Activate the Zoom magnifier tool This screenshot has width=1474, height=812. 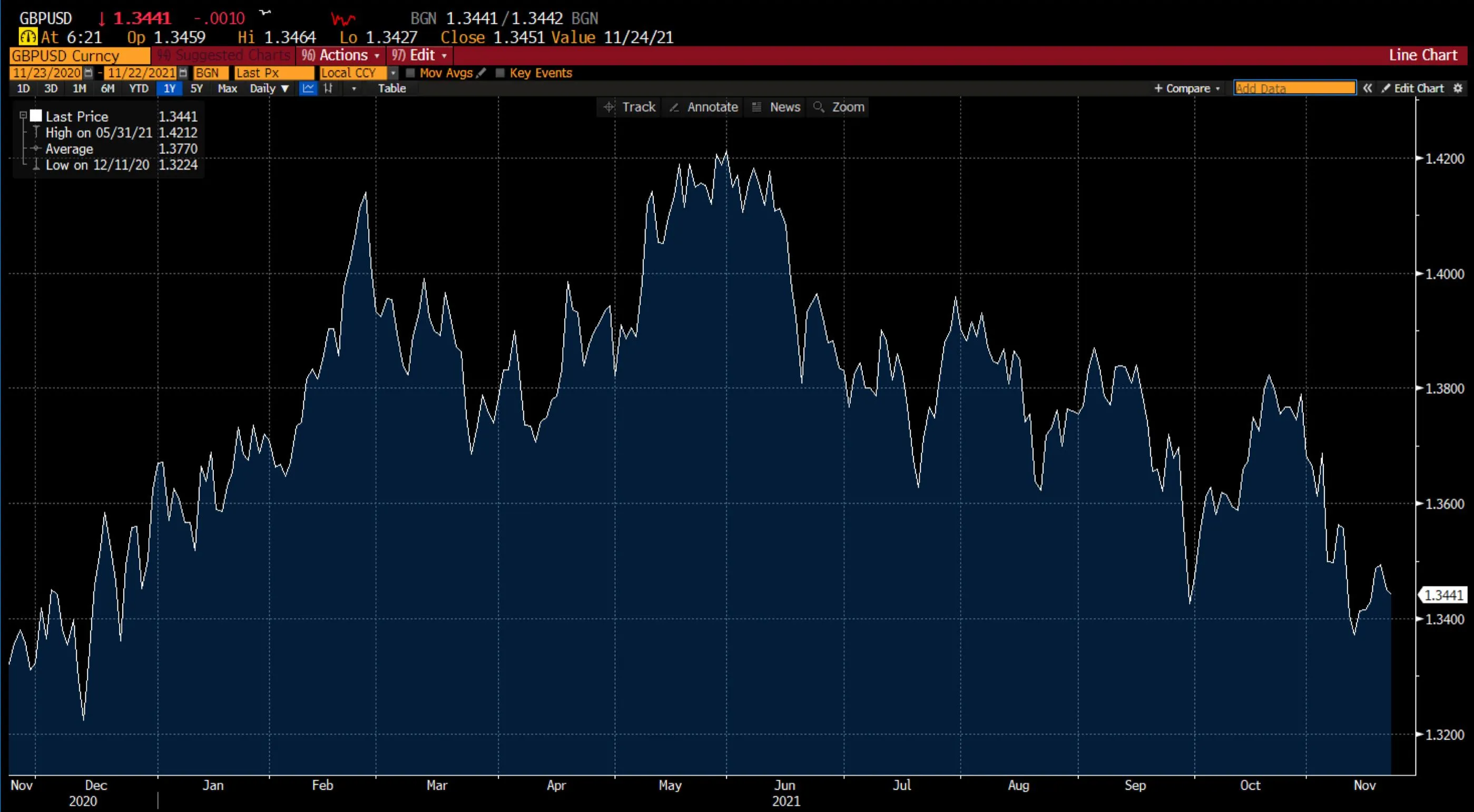[838, 107]
